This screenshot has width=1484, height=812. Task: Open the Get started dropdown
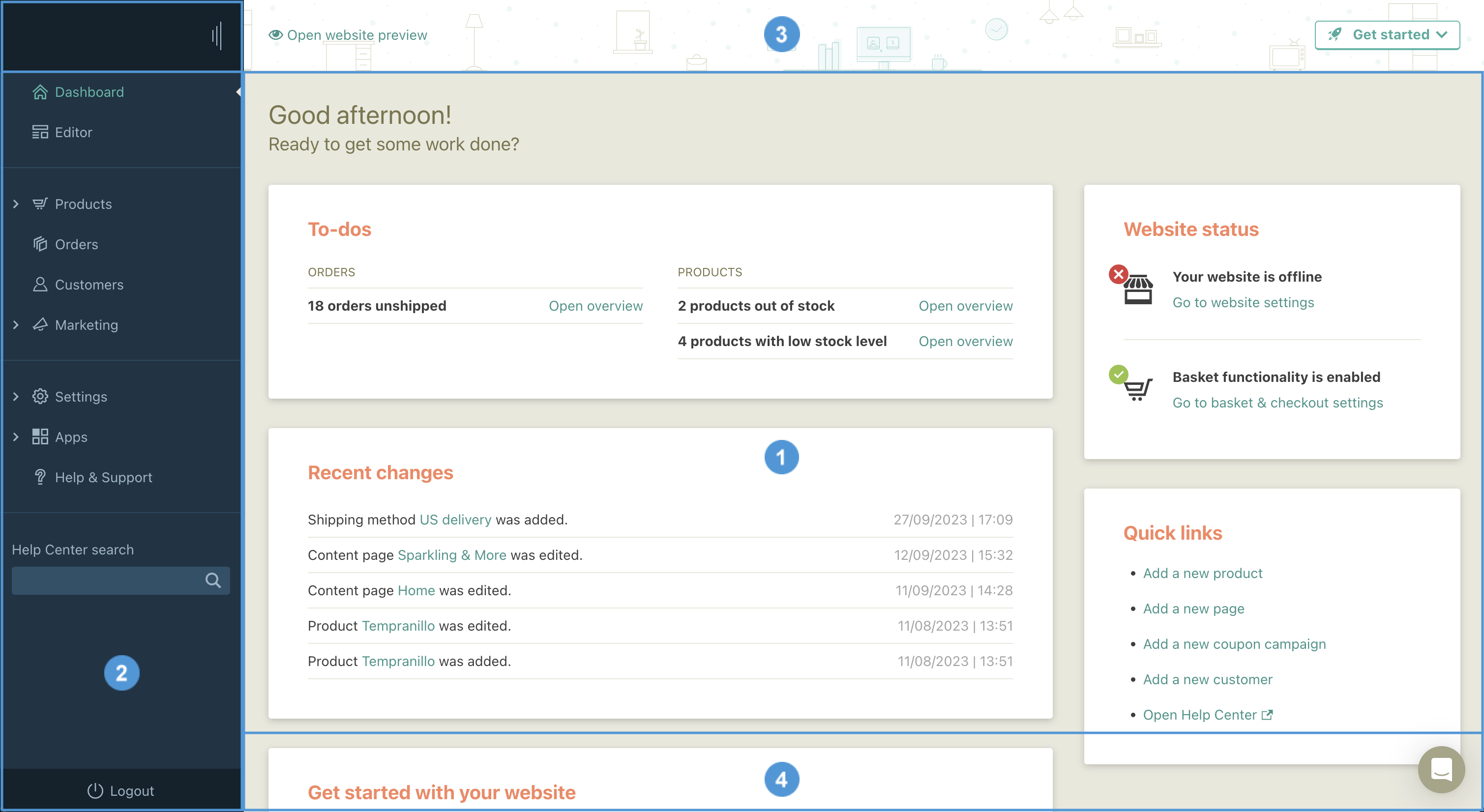[1387, 35]
